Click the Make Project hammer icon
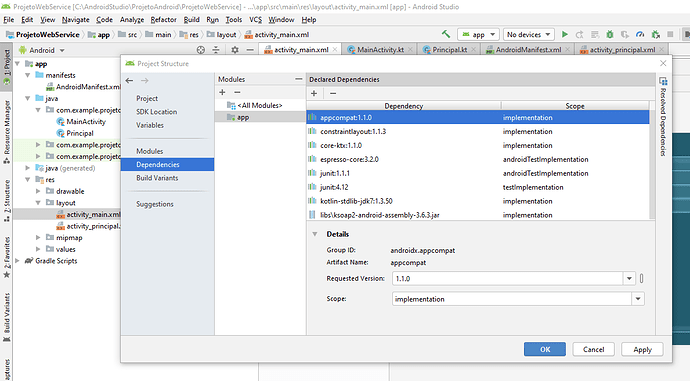The height and width of the screenshot is (381, 690). 446,34
